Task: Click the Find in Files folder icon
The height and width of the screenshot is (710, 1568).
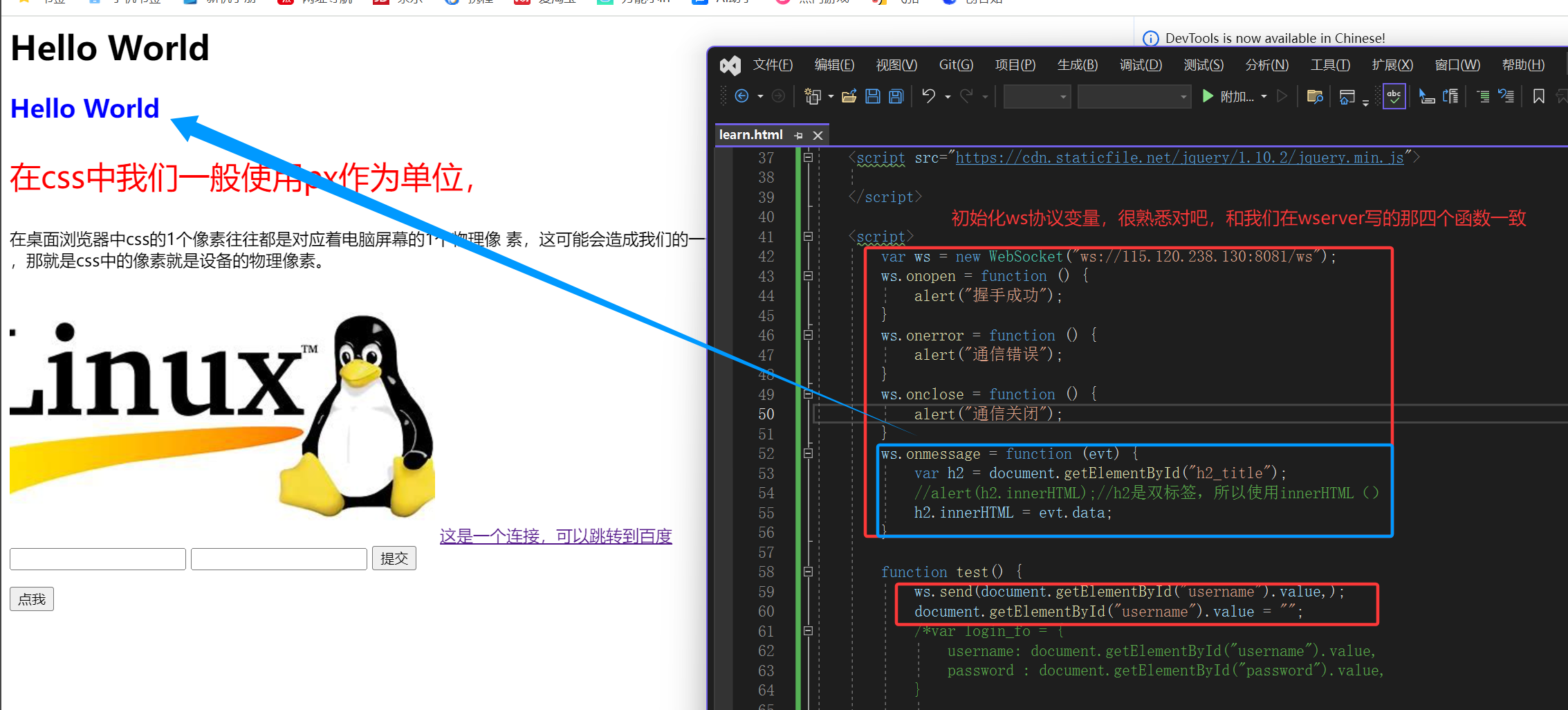Action: click(1315, 96)
